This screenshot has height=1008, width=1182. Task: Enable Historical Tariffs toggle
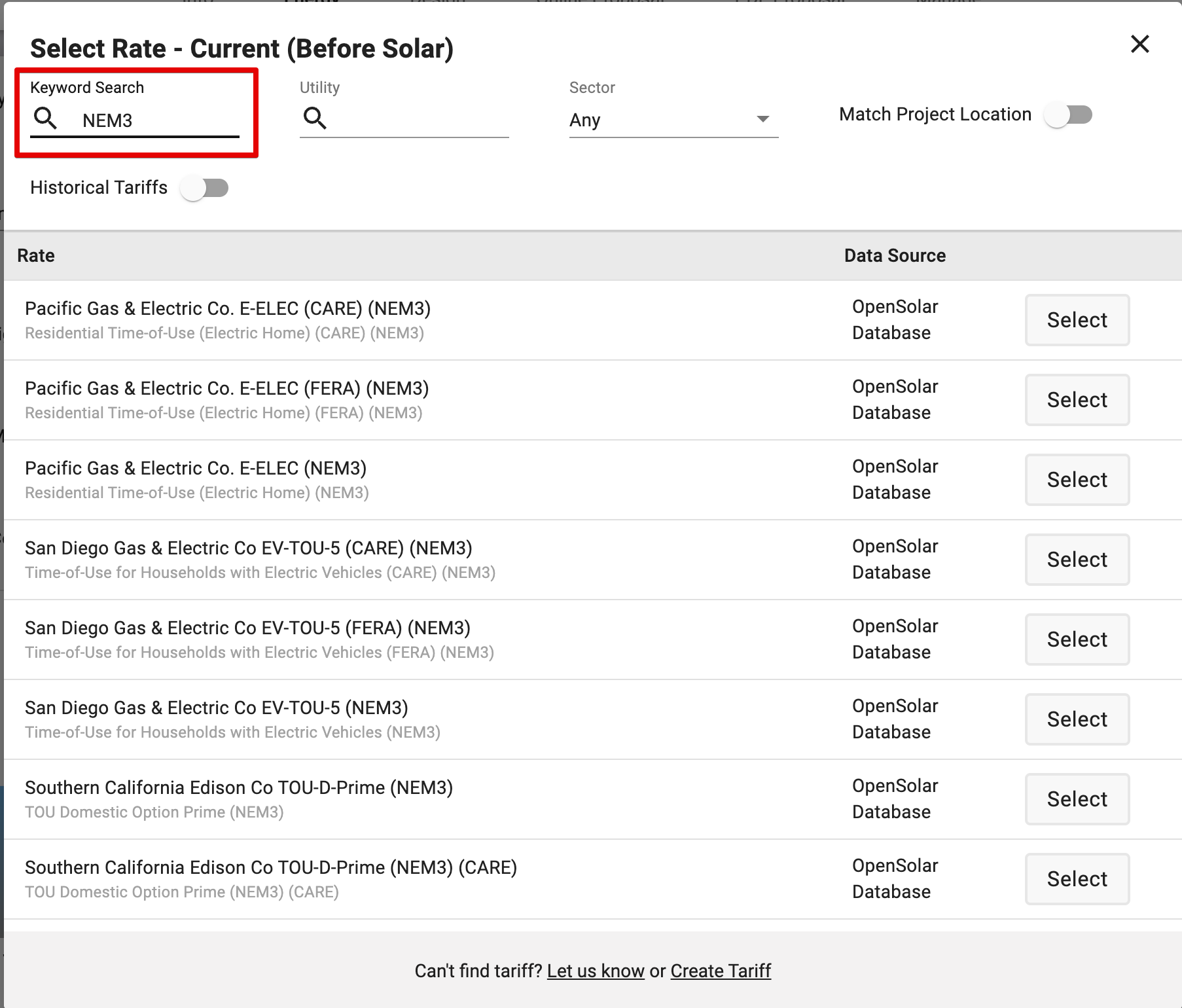click(204, 188)
